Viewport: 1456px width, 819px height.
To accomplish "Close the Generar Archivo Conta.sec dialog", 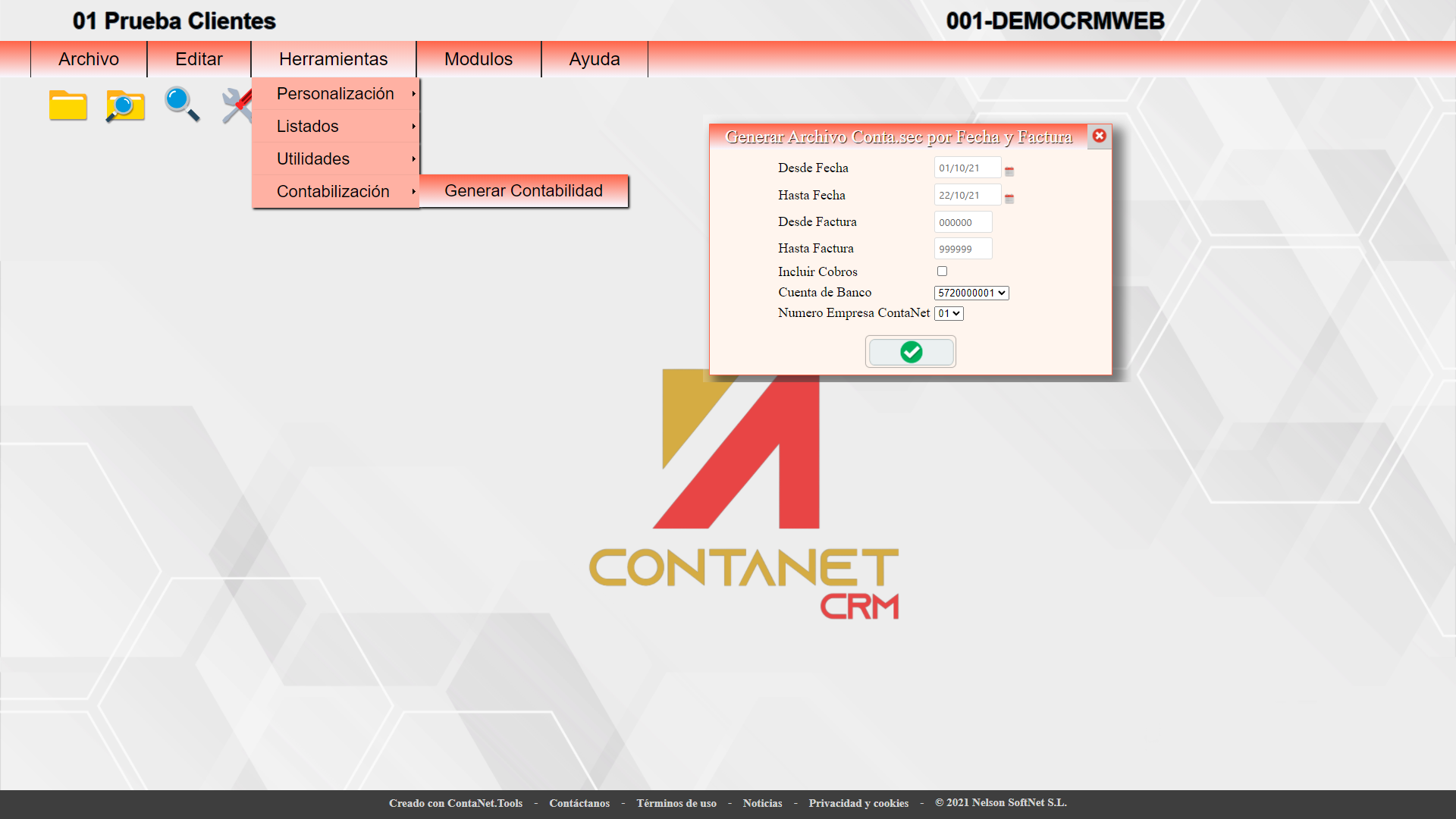I will coord(1099,136).
